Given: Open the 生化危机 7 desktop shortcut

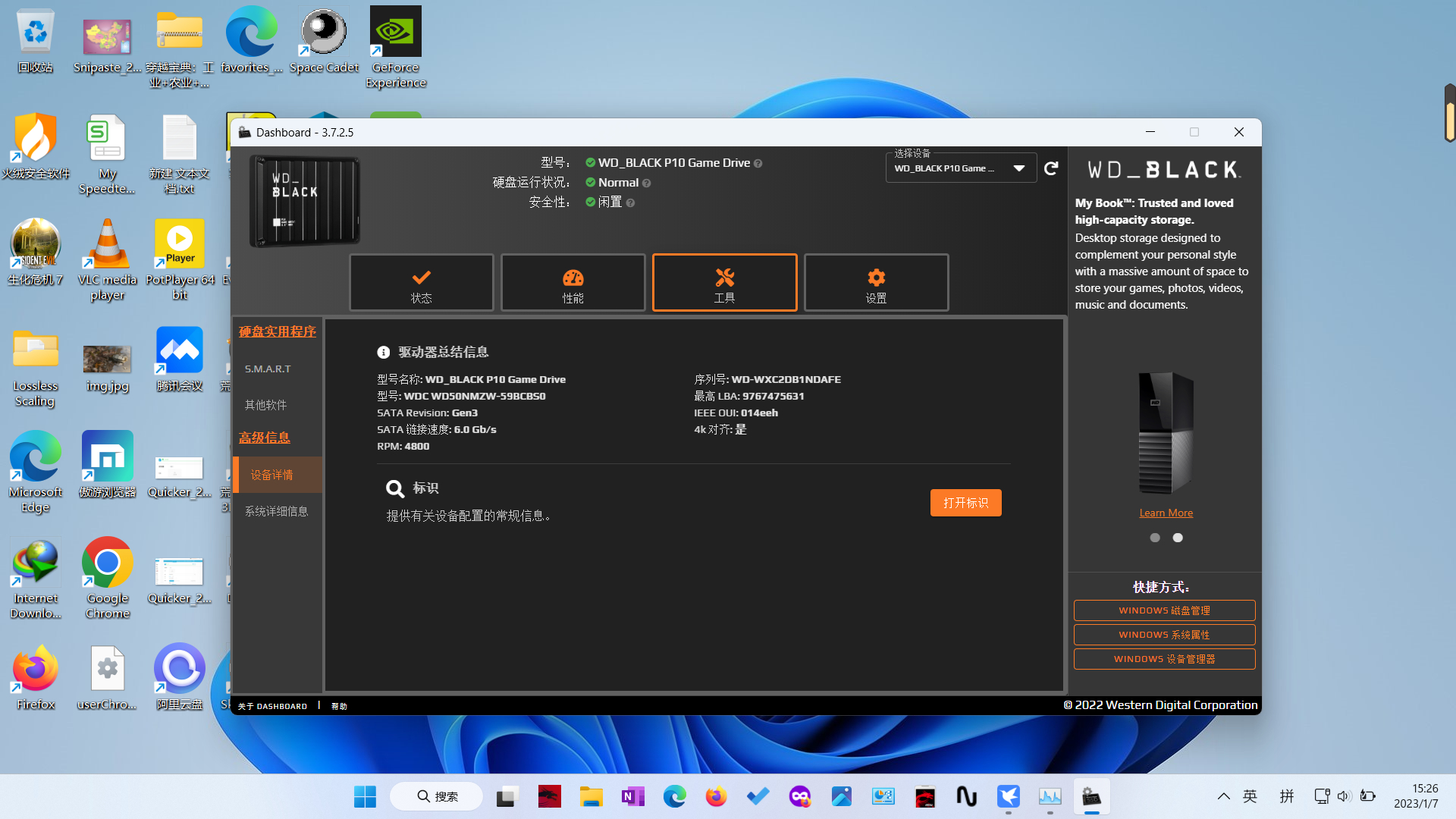Looking at the screenshot, I should 35,253.
